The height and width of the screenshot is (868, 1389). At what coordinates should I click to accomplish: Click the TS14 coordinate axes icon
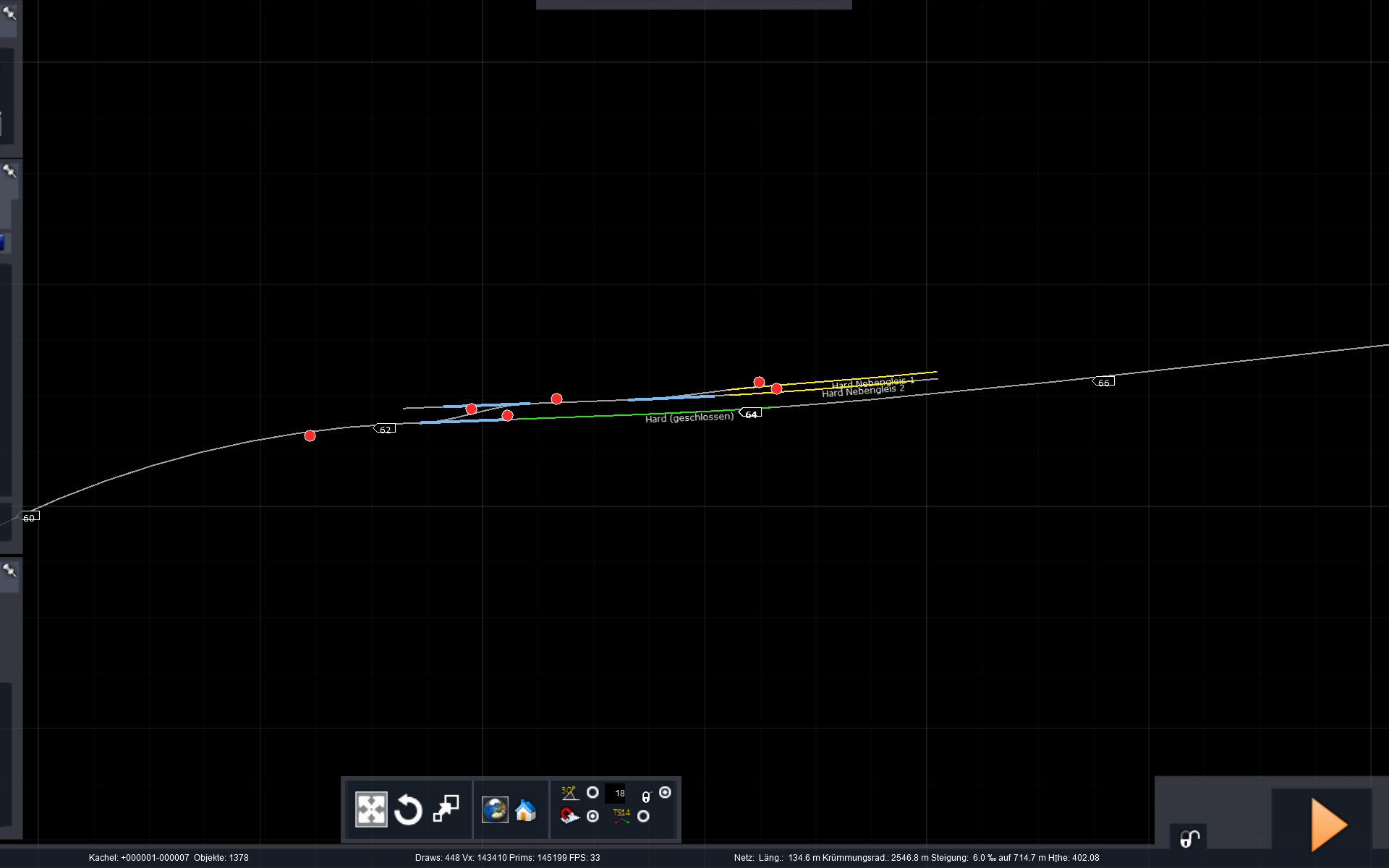click(621, 816)
